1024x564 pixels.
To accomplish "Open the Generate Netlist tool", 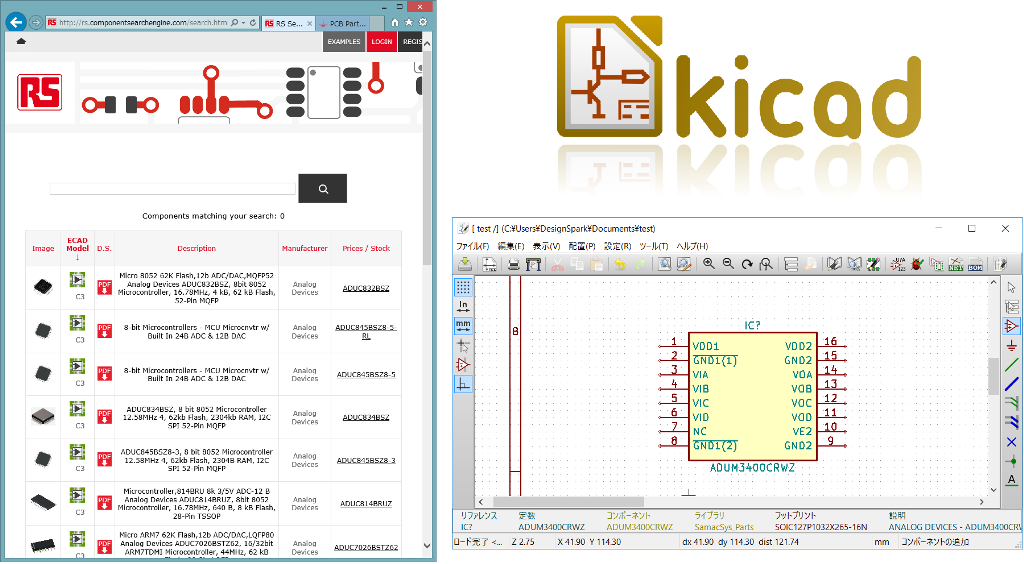I will pyautogui.click(x=955, y=264).
